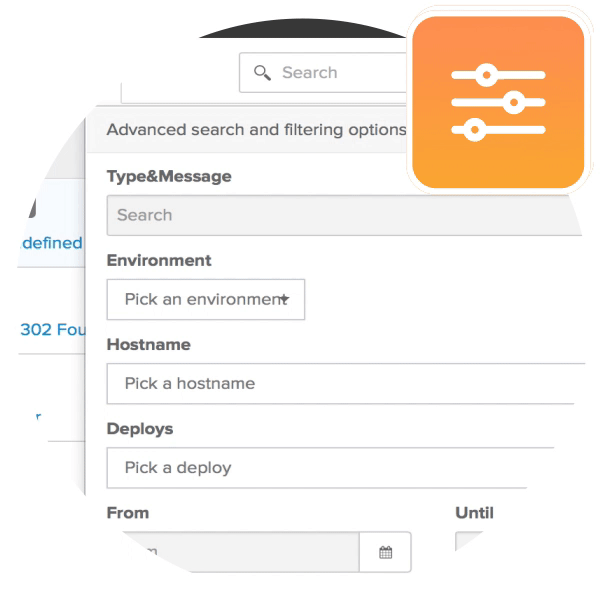Open the From date calendar icon
The width and height of the screenshot is (600, 600).
click(x=385, y=552)
